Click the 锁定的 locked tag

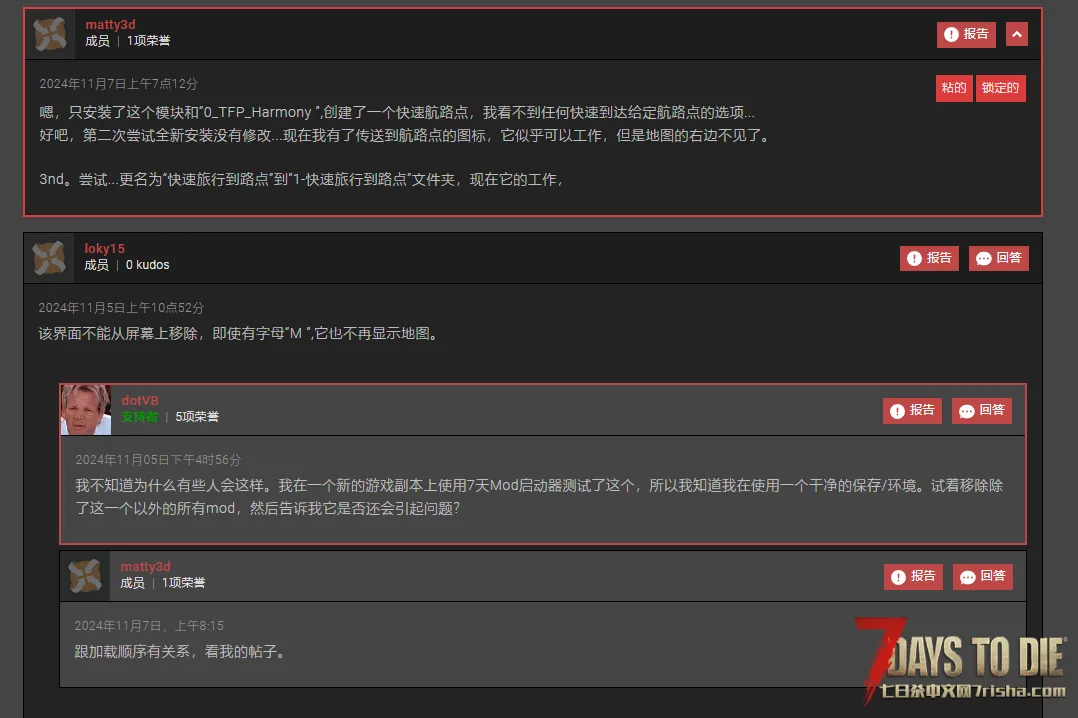(x=1000, y=88)
